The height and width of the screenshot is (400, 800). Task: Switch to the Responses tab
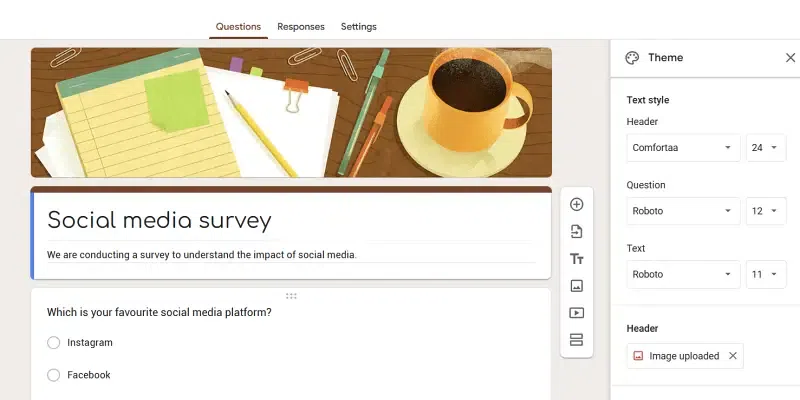pyautogui.click(x=300, y=26)
